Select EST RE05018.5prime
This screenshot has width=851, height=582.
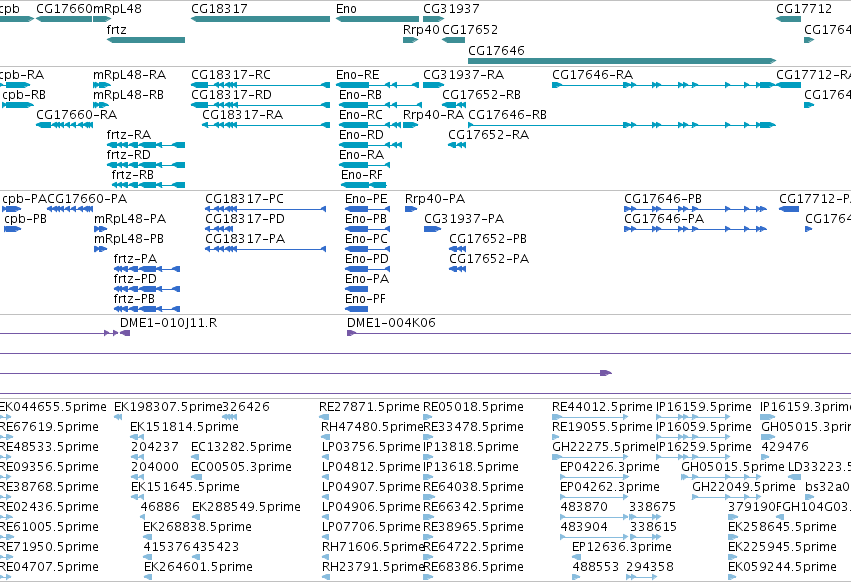(473, 407)
